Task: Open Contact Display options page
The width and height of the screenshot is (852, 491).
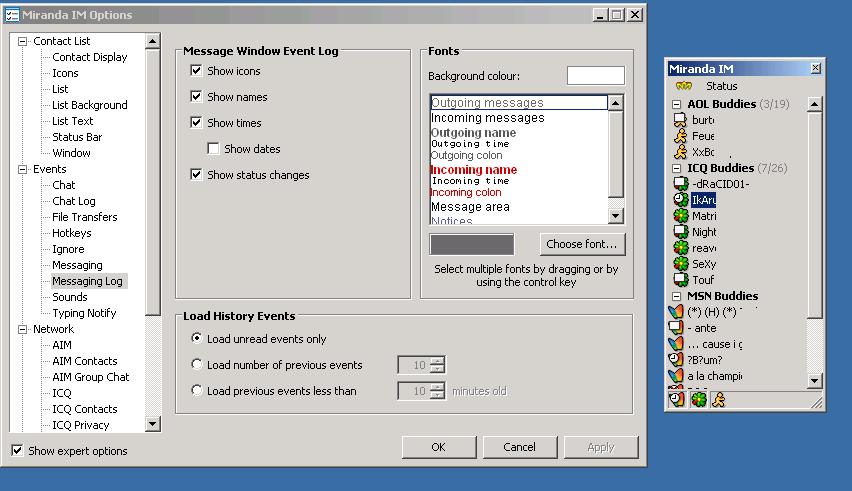Action: coord(90,57)
